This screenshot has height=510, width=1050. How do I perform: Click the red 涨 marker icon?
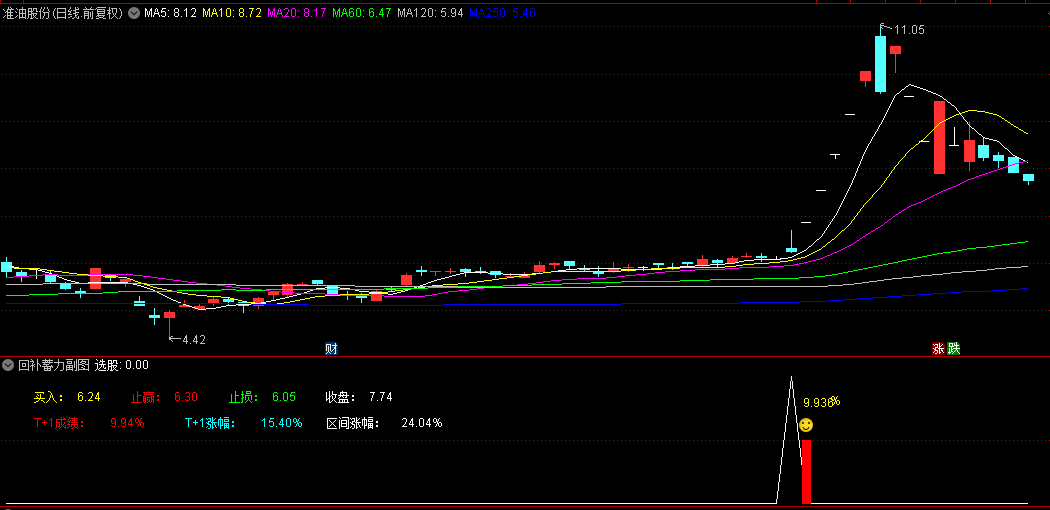(x=938, y=348)
